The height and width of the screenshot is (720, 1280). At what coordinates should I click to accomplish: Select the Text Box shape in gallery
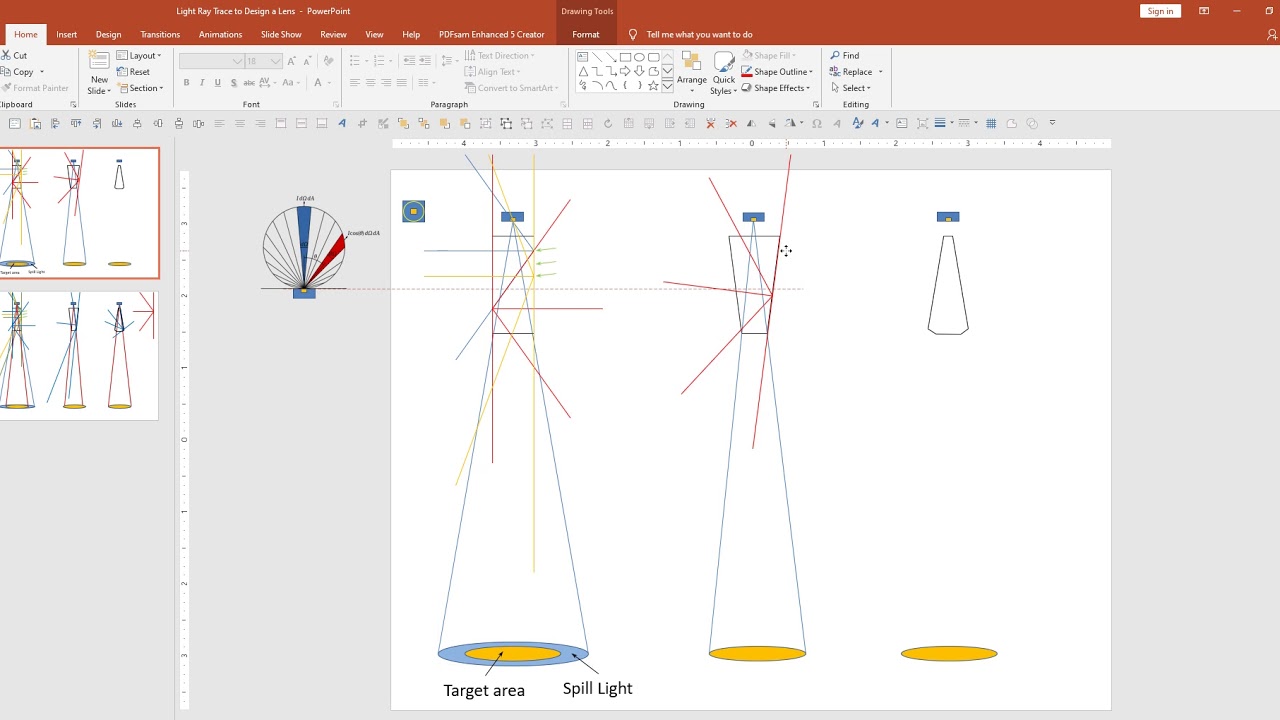(x=583, y=57)
